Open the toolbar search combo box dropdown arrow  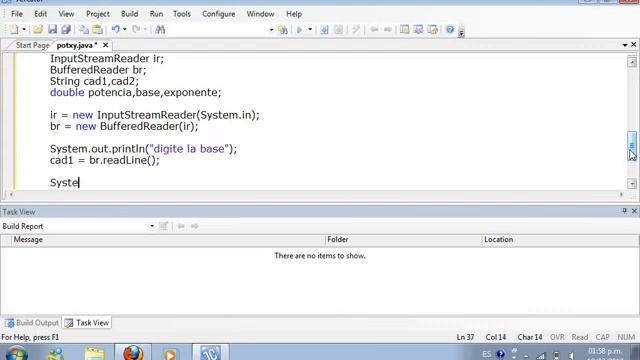pyautogui.click(x=271, y=29)
